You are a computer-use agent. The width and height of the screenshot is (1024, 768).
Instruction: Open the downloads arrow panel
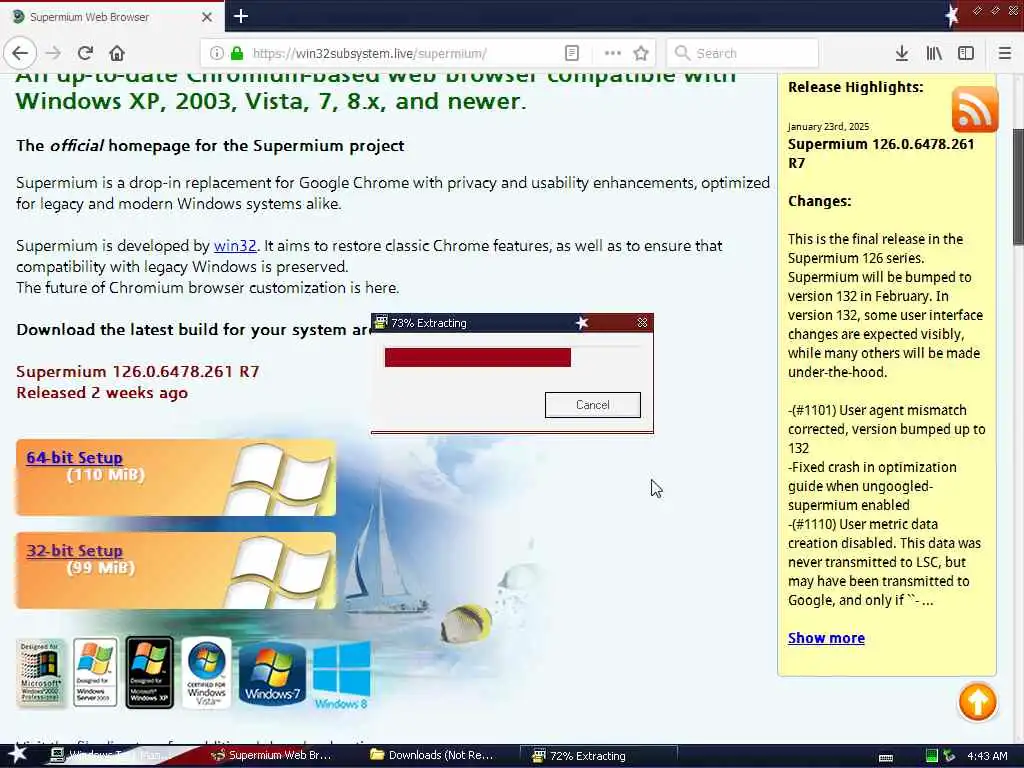tap(902, 53)
